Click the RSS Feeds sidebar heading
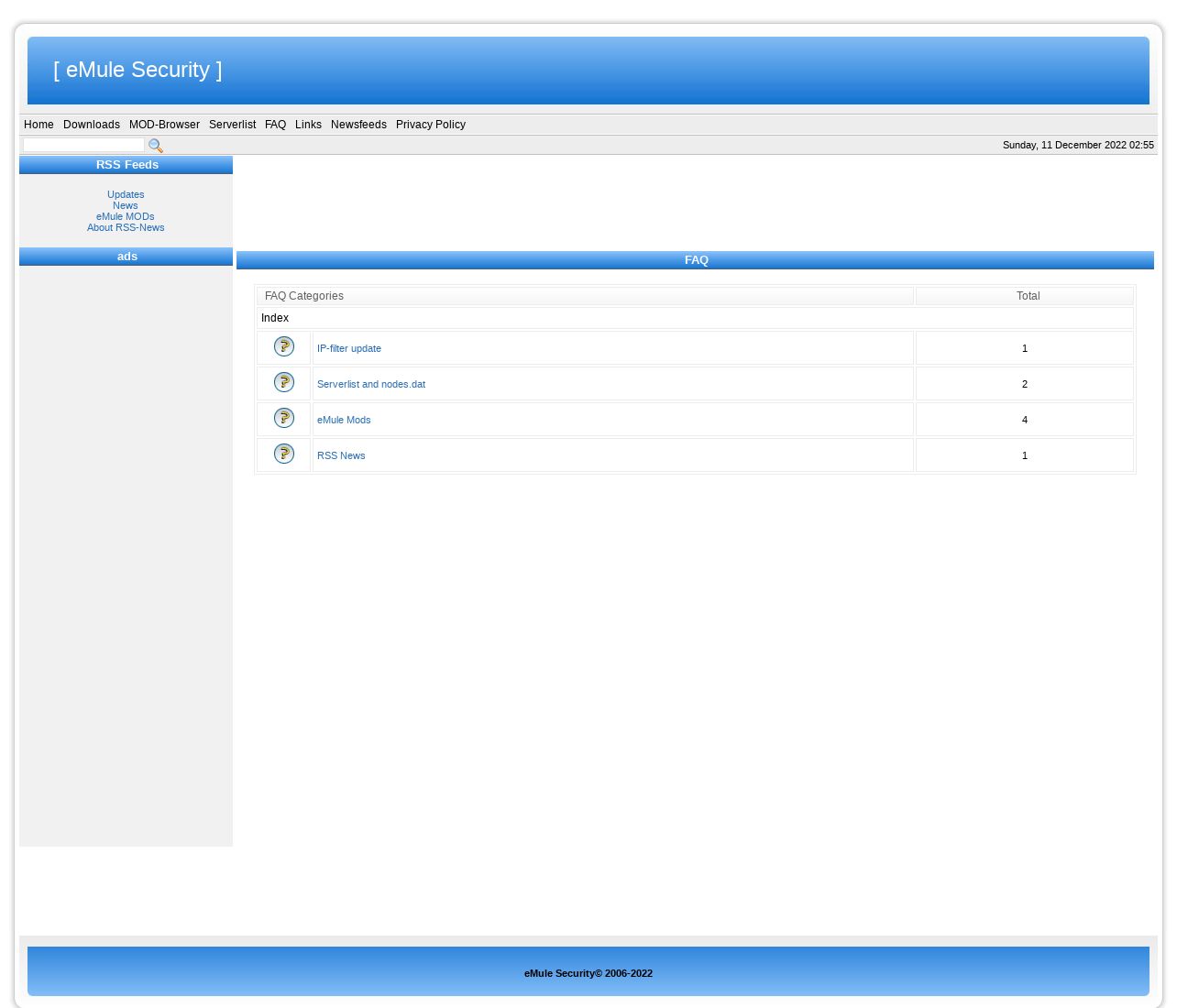 click(x=127, y=165)
